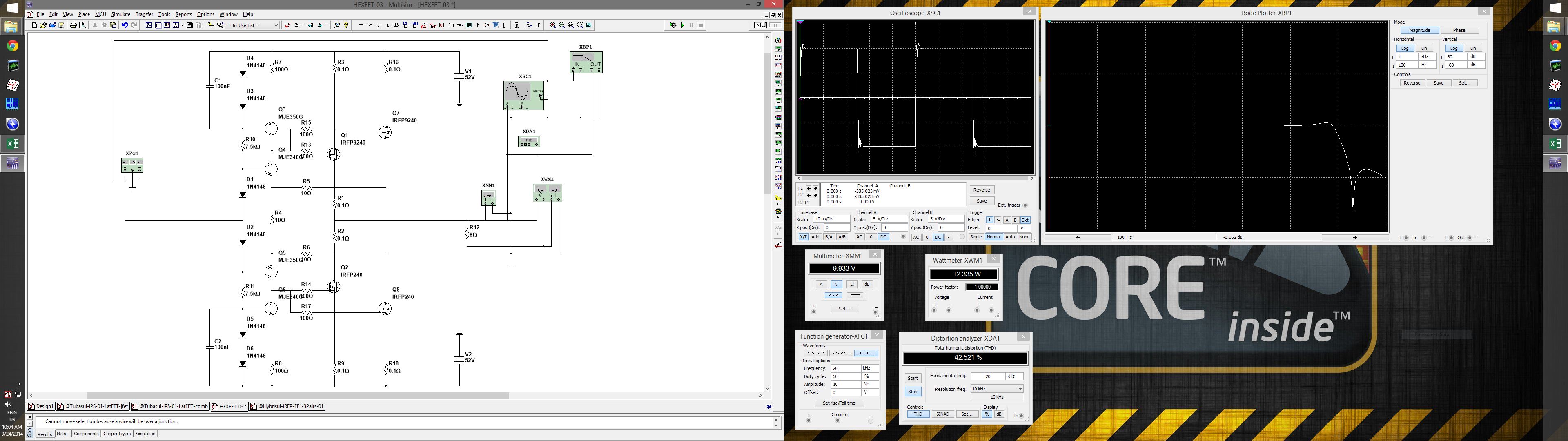Select the sine waveform in function generator
1568x441 pixels.
[x=816, y=353]
